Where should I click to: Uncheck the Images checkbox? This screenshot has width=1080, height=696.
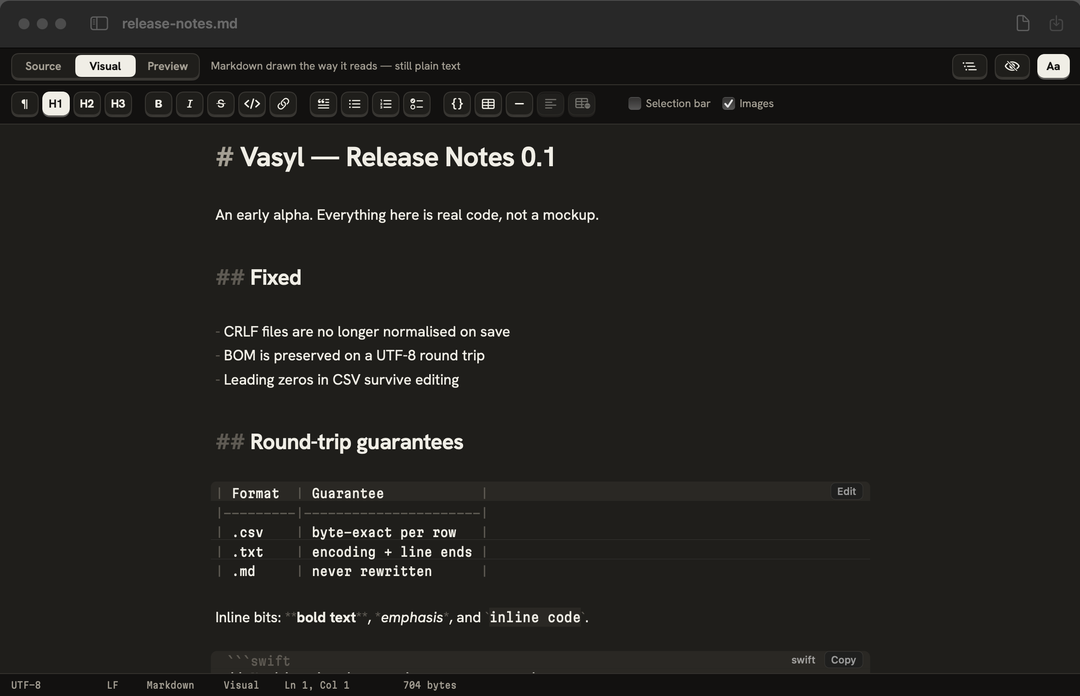point(728,103)
